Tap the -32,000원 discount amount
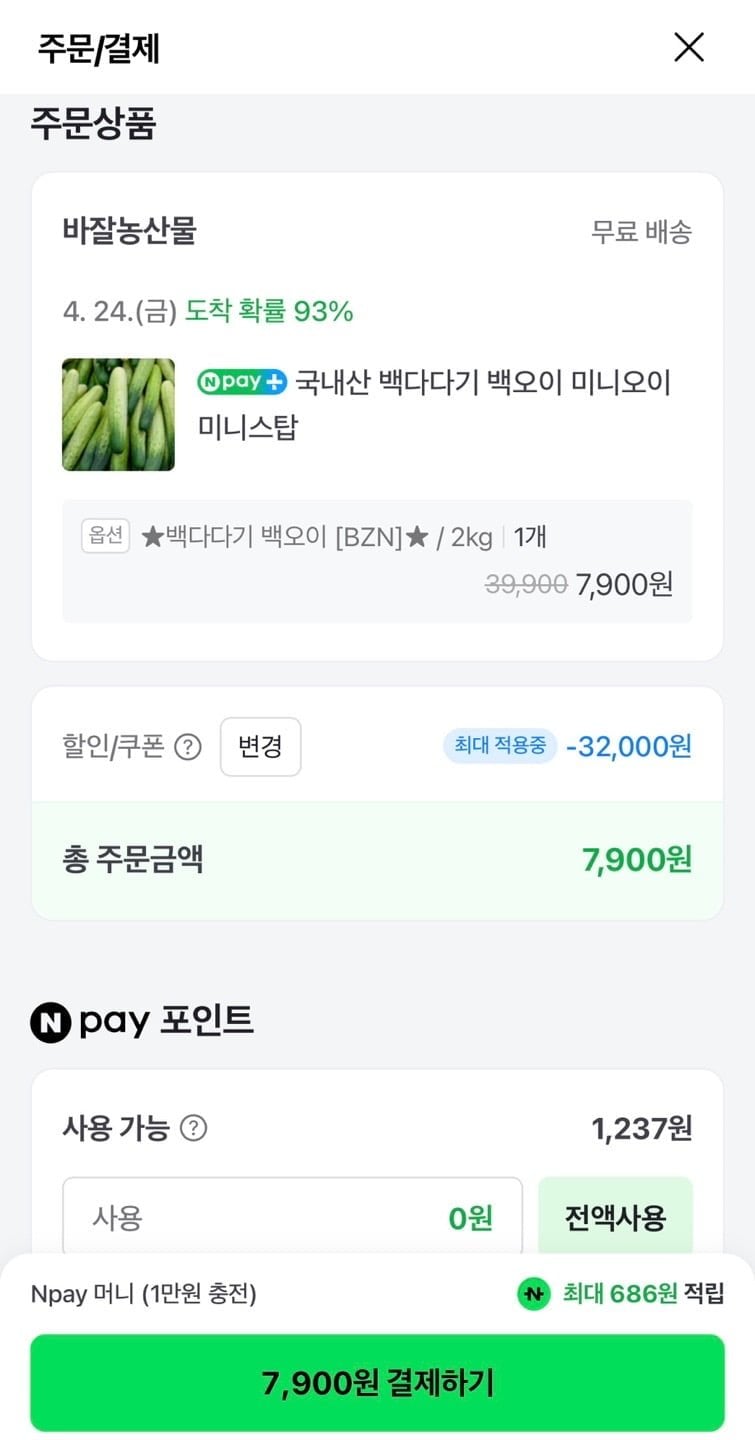Viewport: 755px width, 1440px height. (628, 747)
